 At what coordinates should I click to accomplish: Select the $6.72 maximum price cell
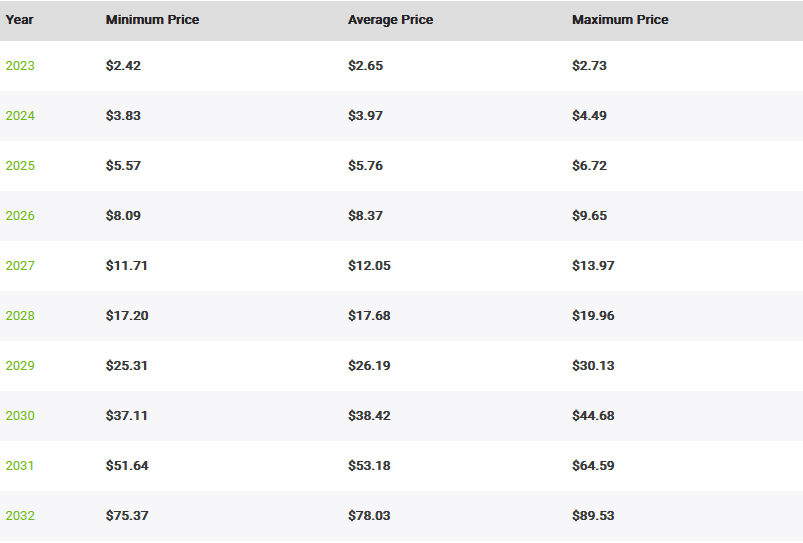(589, 166)
